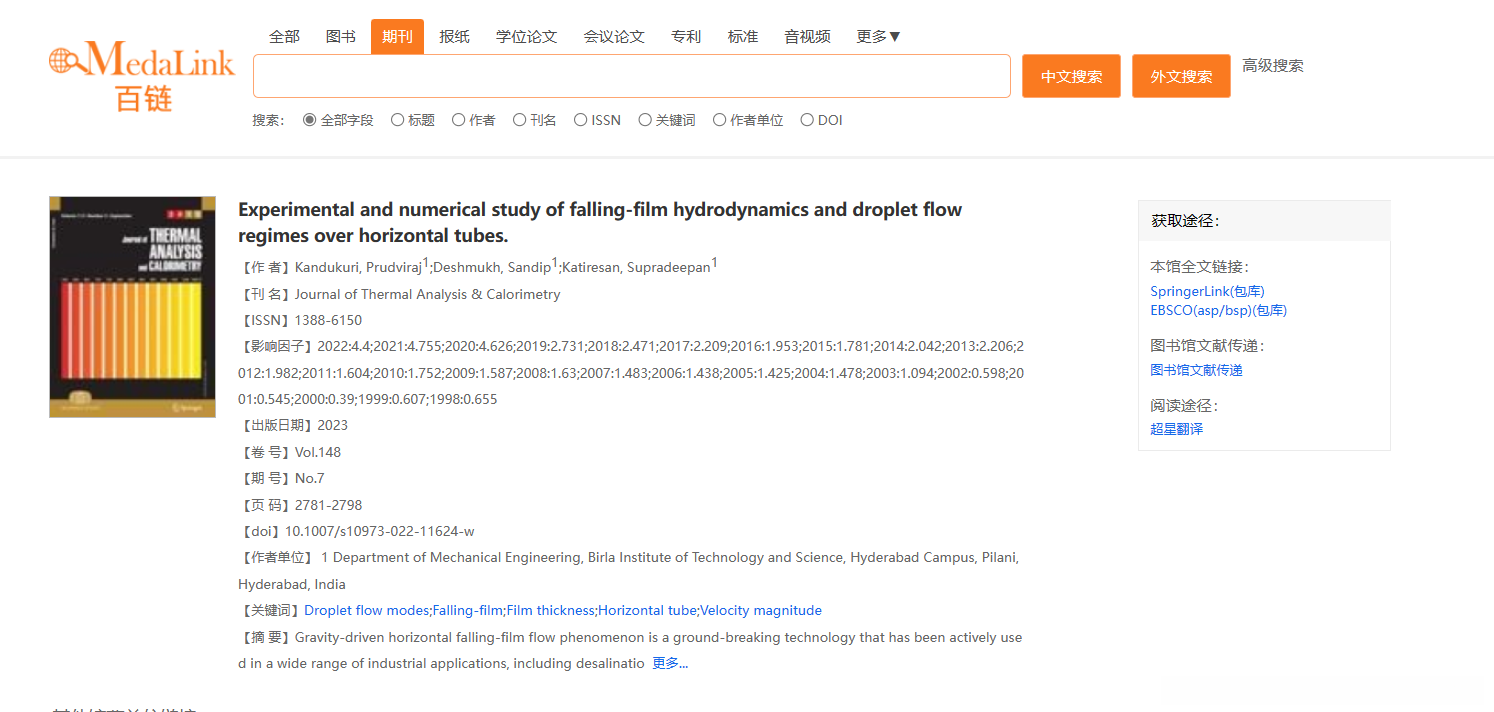This screenshot has width=1494, height=712.
Task: Open the EBSCO(asp/bsp)(包库) link
Action: coord(1218,310)
